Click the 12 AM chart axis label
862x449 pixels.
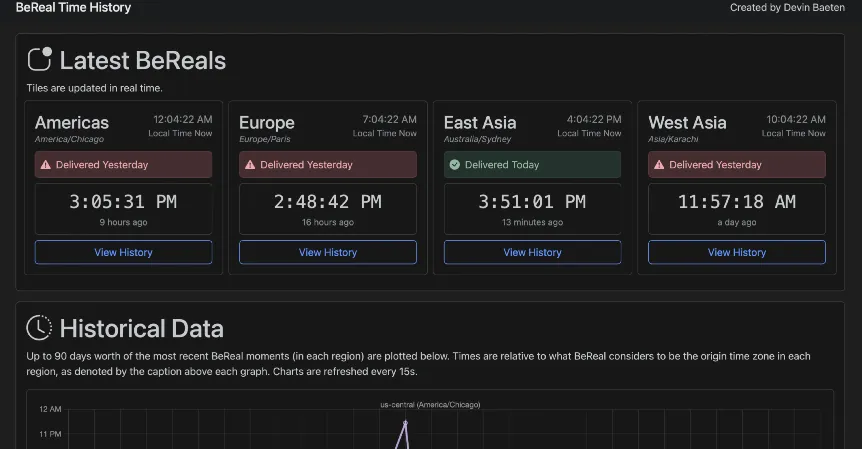[50, 409]
